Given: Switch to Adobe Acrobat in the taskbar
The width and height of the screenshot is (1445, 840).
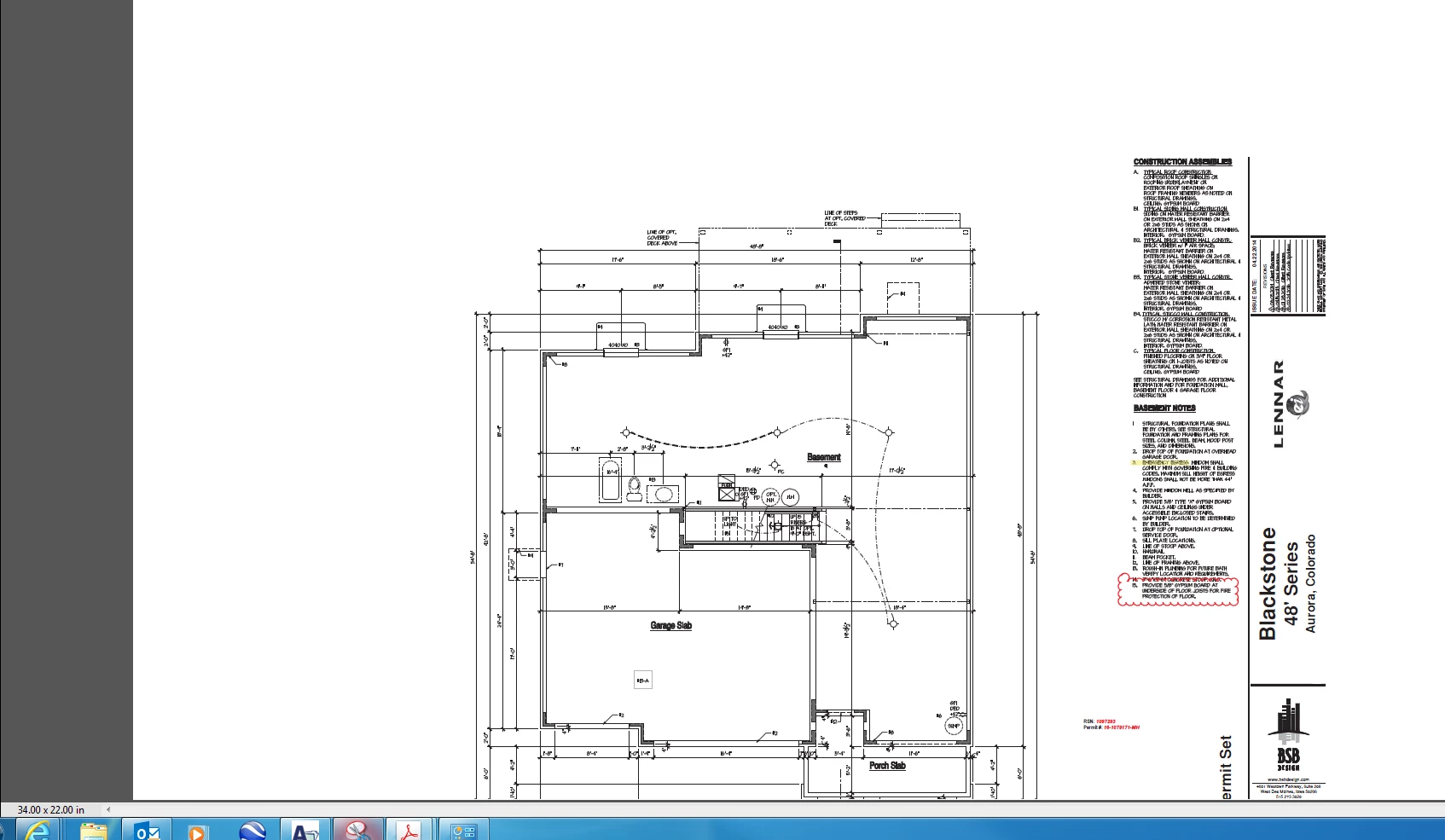Looking at the screenshot, I should [410, 830].
